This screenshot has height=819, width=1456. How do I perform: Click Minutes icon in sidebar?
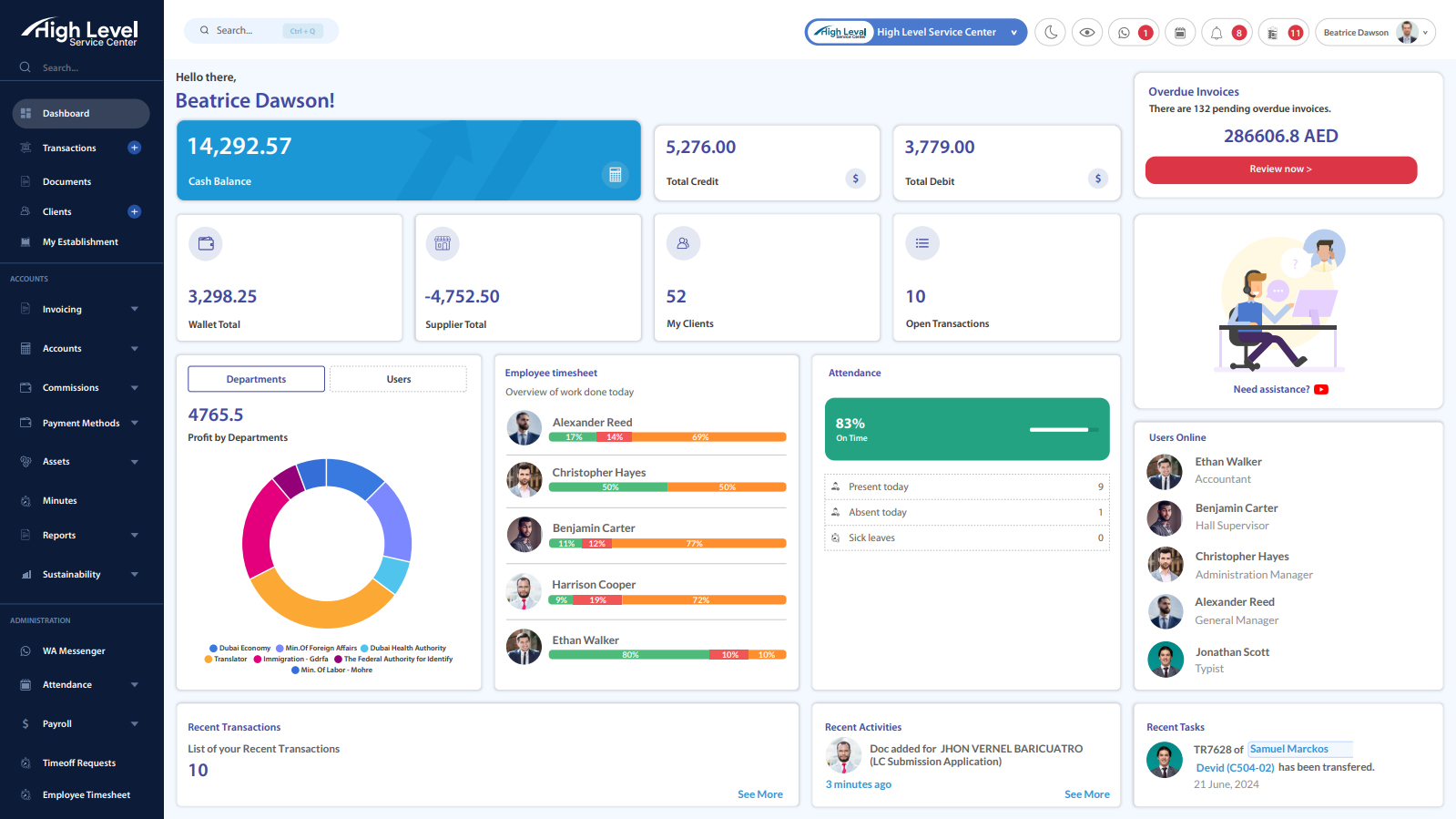tap(25, 501)
